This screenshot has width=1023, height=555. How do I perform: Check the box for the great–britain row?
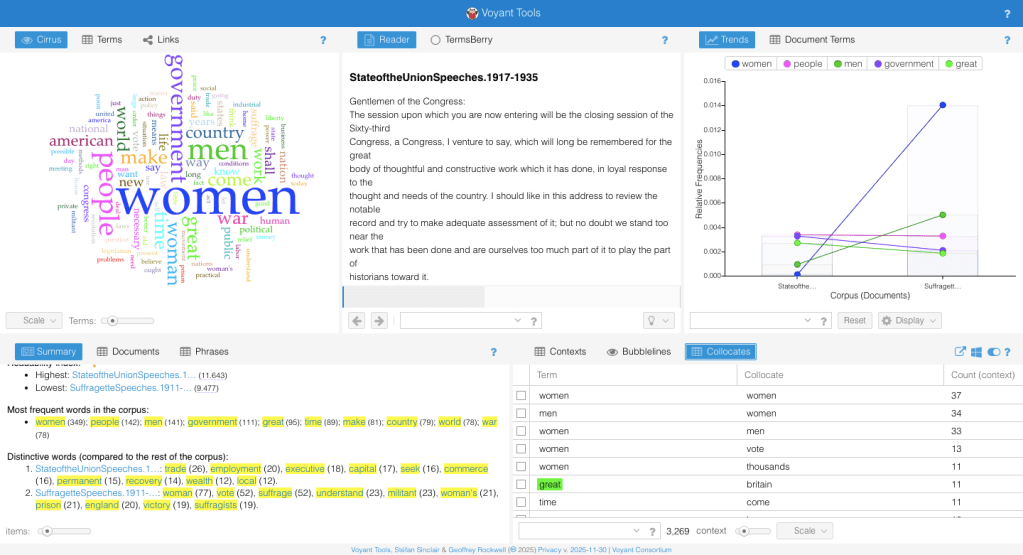(521, 484)
